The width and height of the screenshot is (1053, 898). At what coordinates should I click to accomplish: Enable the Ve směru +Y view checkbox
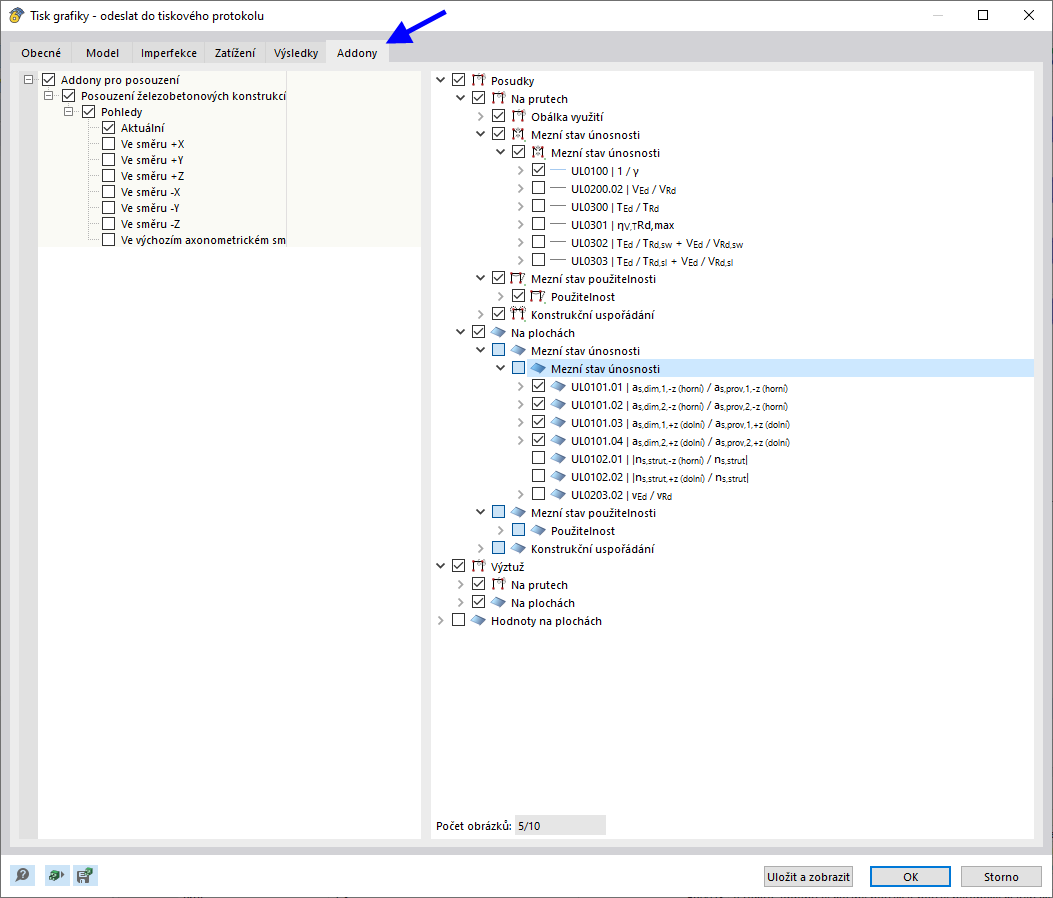108,160
